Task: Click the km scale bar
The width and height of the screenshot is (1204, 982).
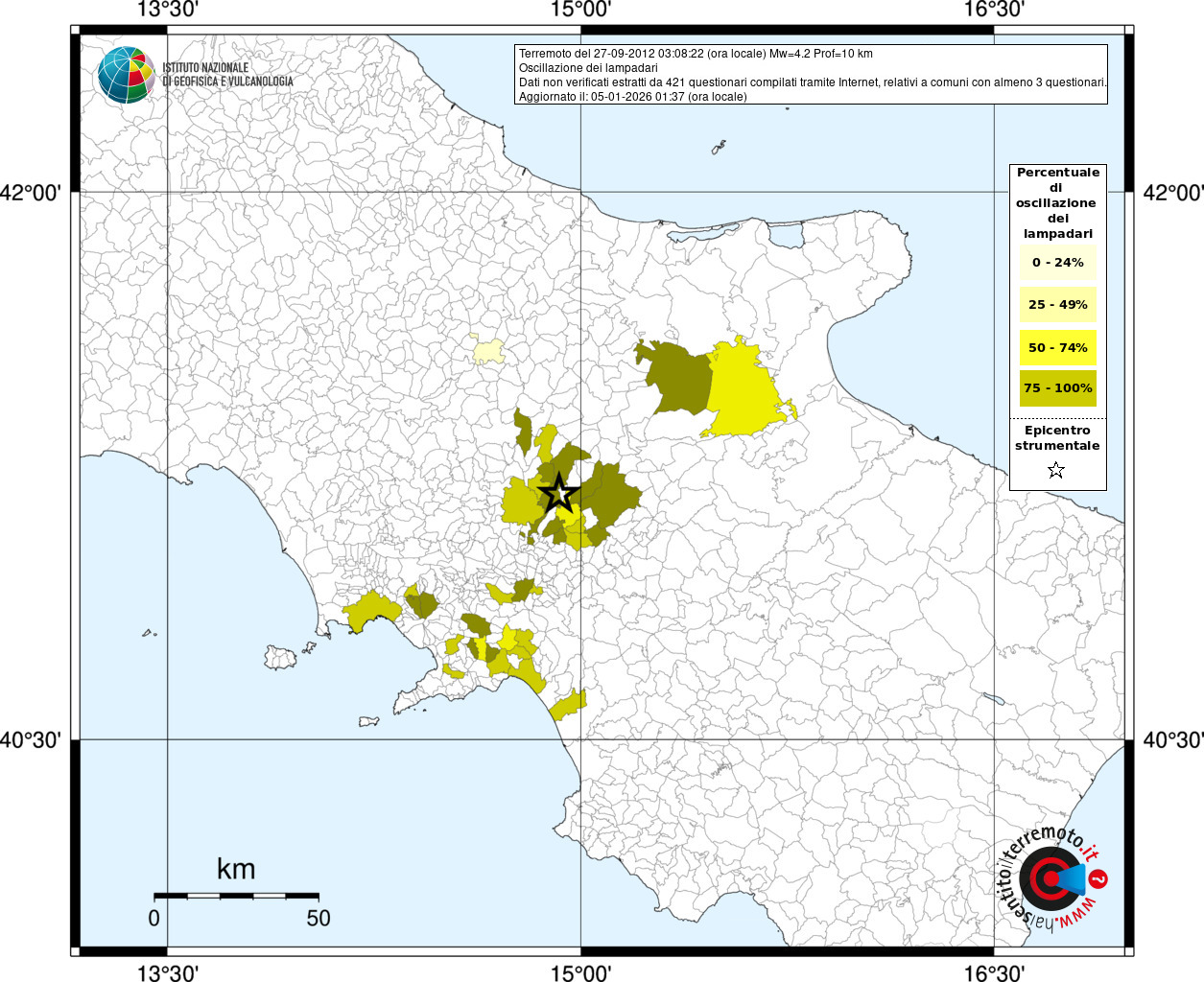Action: (236, 896)
